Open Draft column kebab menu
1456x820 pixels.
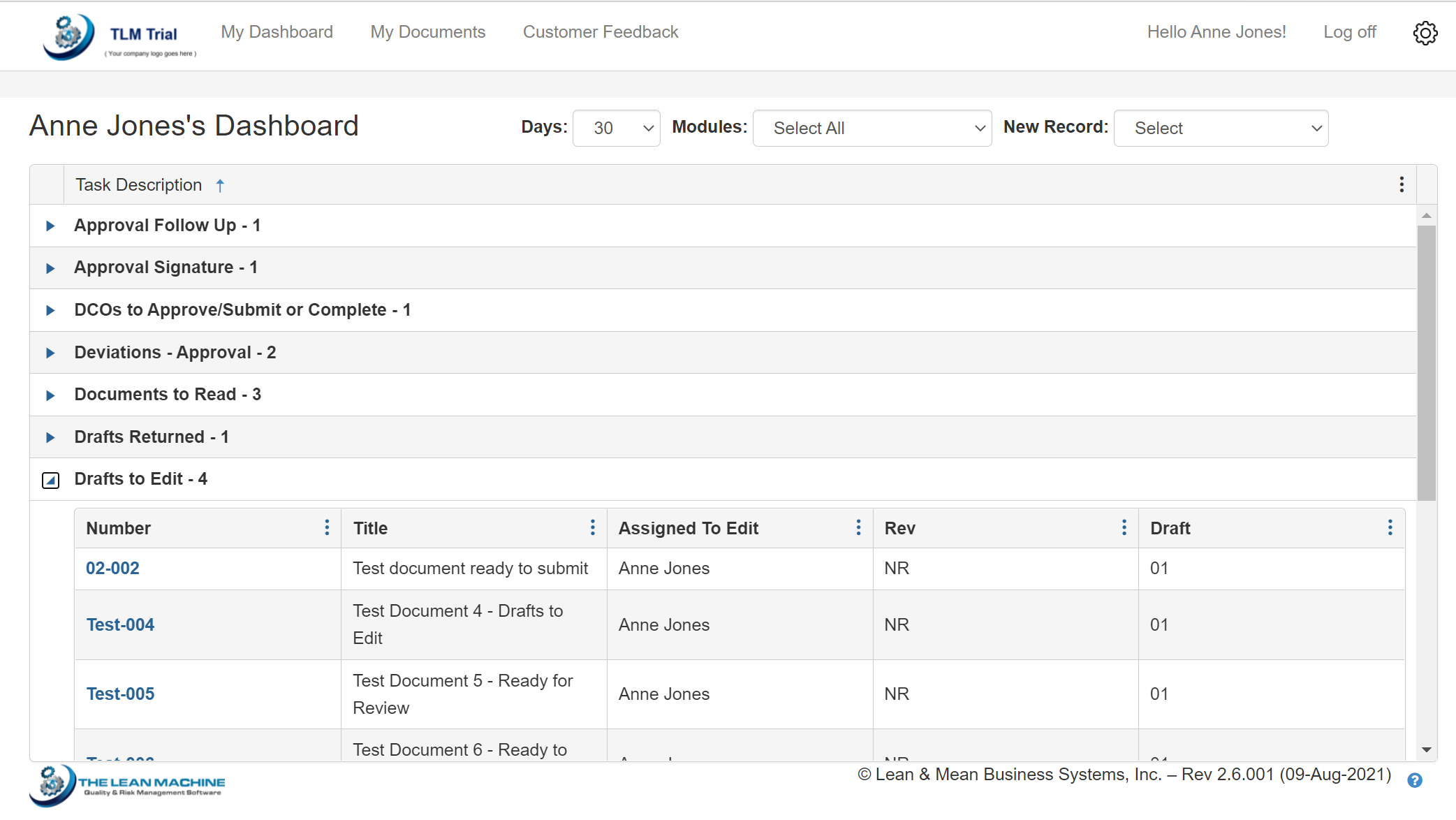1390,527
